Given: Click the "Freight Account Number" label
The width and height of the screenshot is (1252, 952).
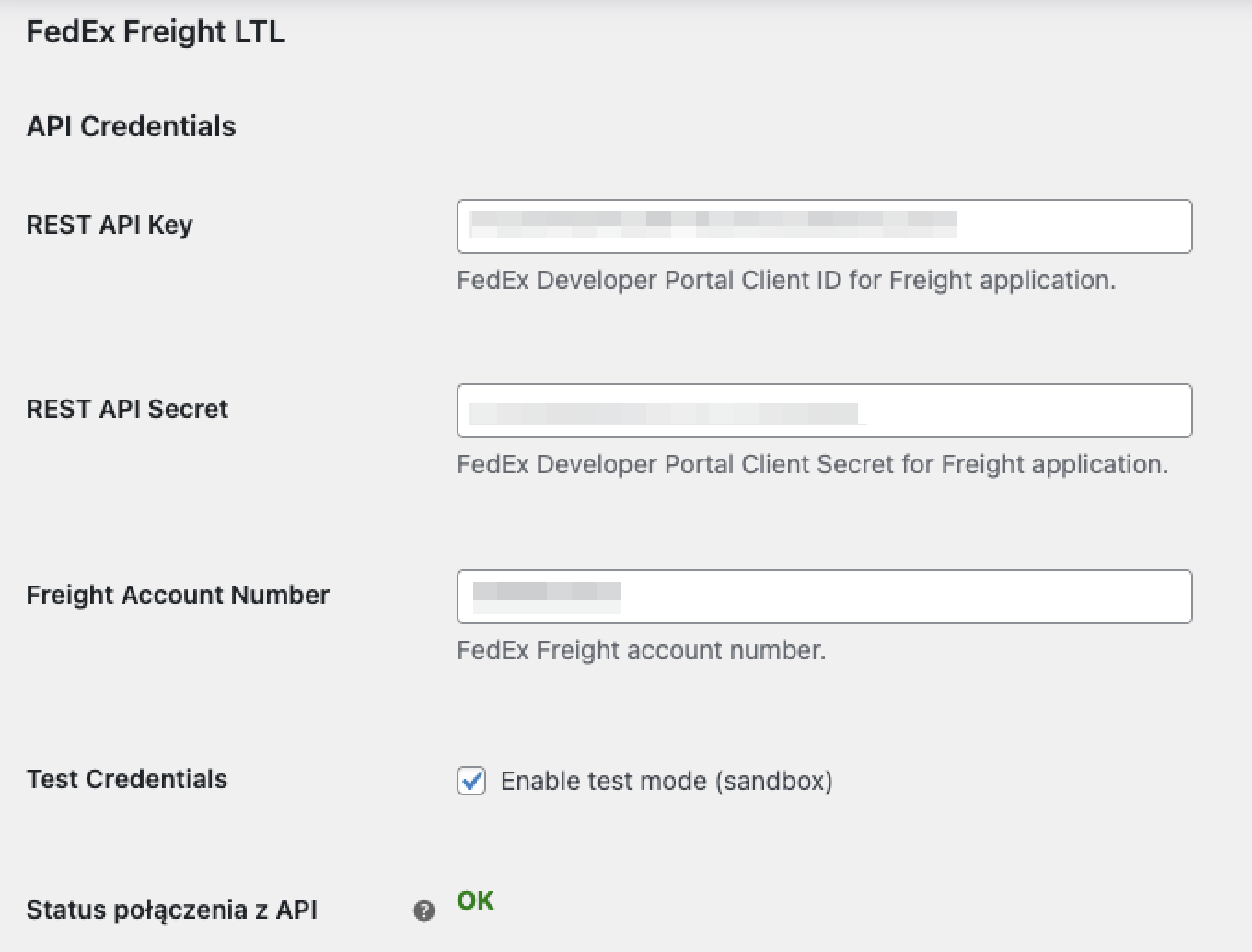Looking at the screenshot, I should (178, 595).
